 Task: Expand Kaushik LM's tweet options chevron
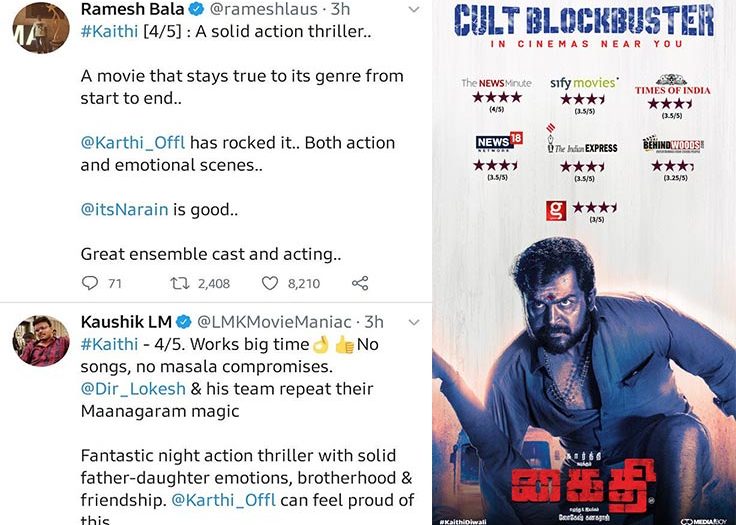click(x=414, y=322)
